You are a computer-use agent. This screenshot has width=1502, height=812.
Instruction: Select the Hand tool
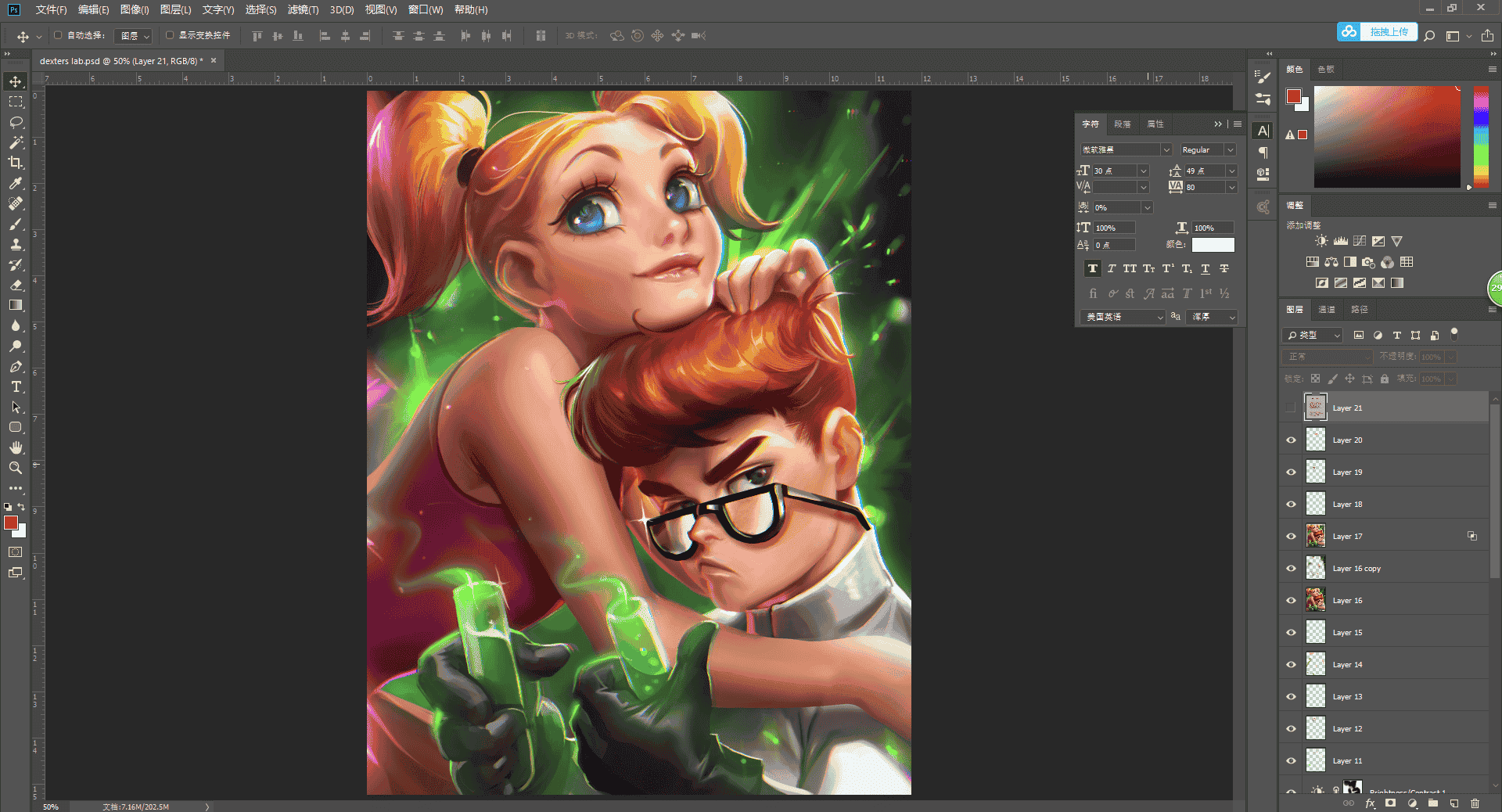pyautogui.click(x=16, y=447)
